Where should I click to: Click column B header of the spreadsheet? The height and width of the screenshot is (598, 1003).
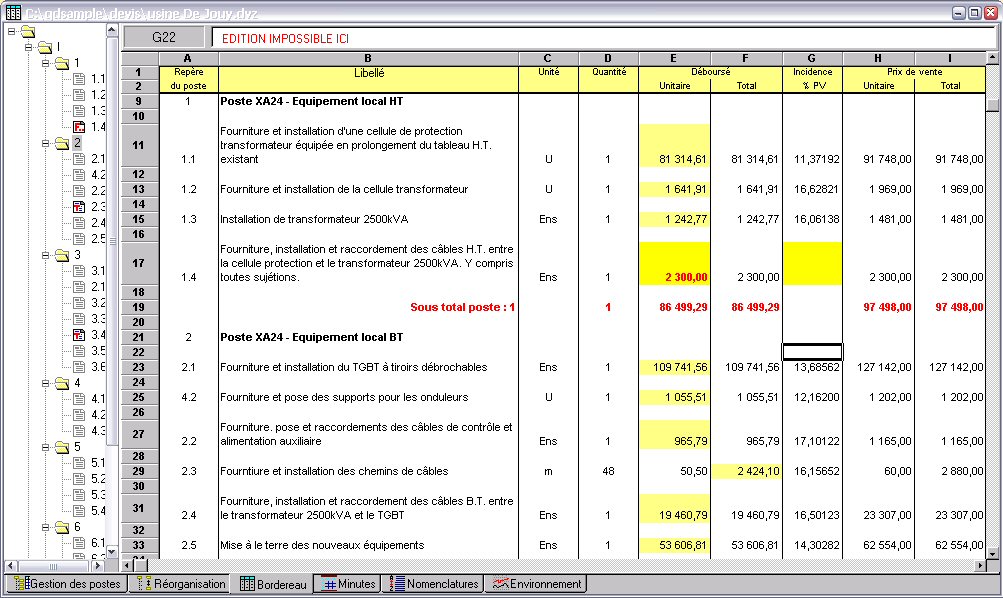[368, 59]
